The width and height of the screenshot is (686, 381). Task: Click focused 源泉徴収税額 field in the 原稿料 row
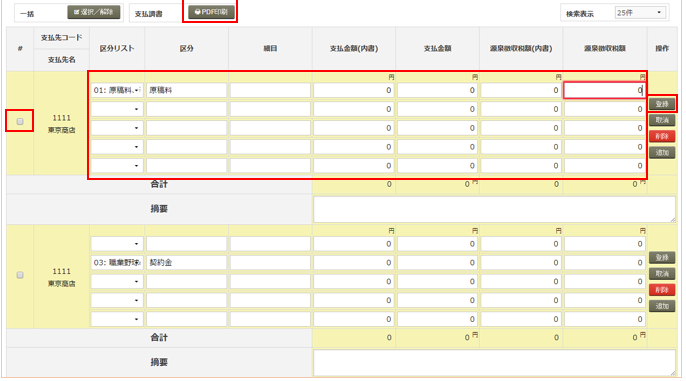coord(605,90)
